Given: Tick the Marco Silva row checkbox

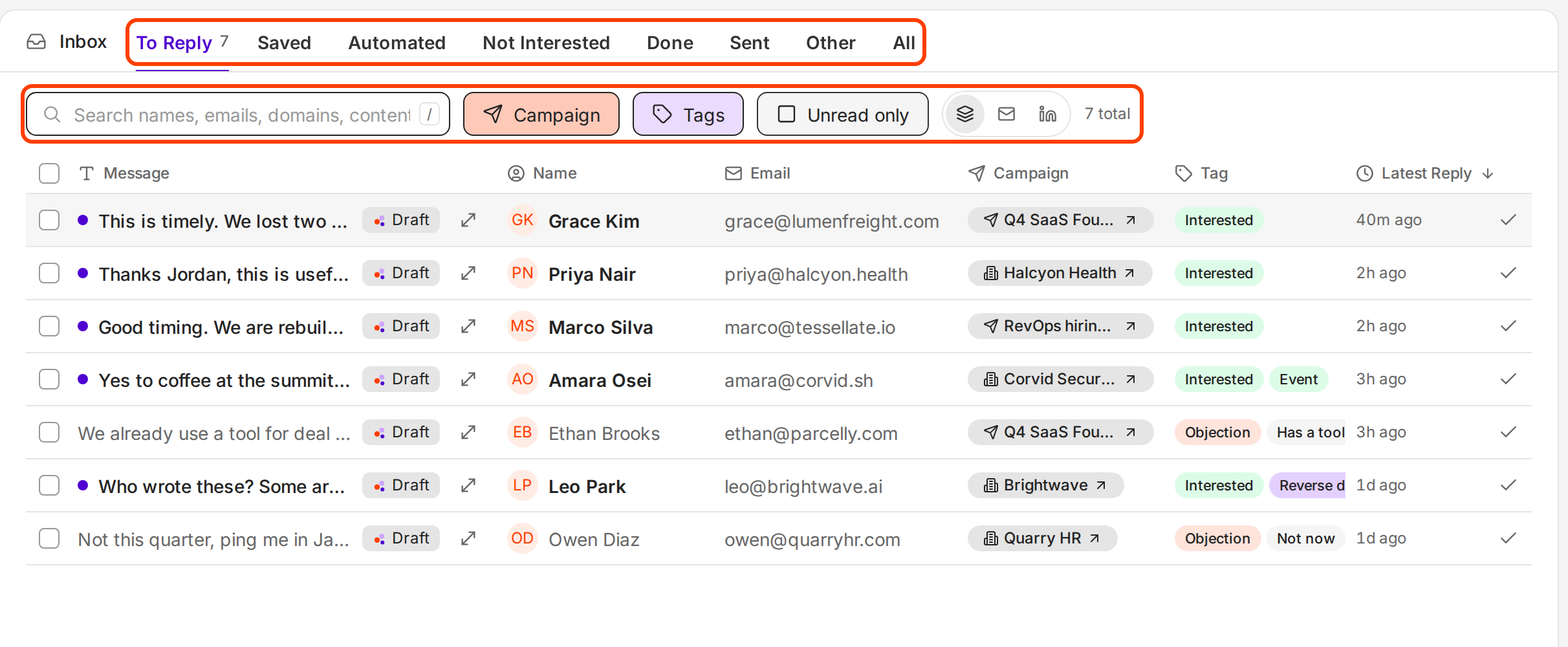Looking at the screenshot, I should tap(49, 326).
